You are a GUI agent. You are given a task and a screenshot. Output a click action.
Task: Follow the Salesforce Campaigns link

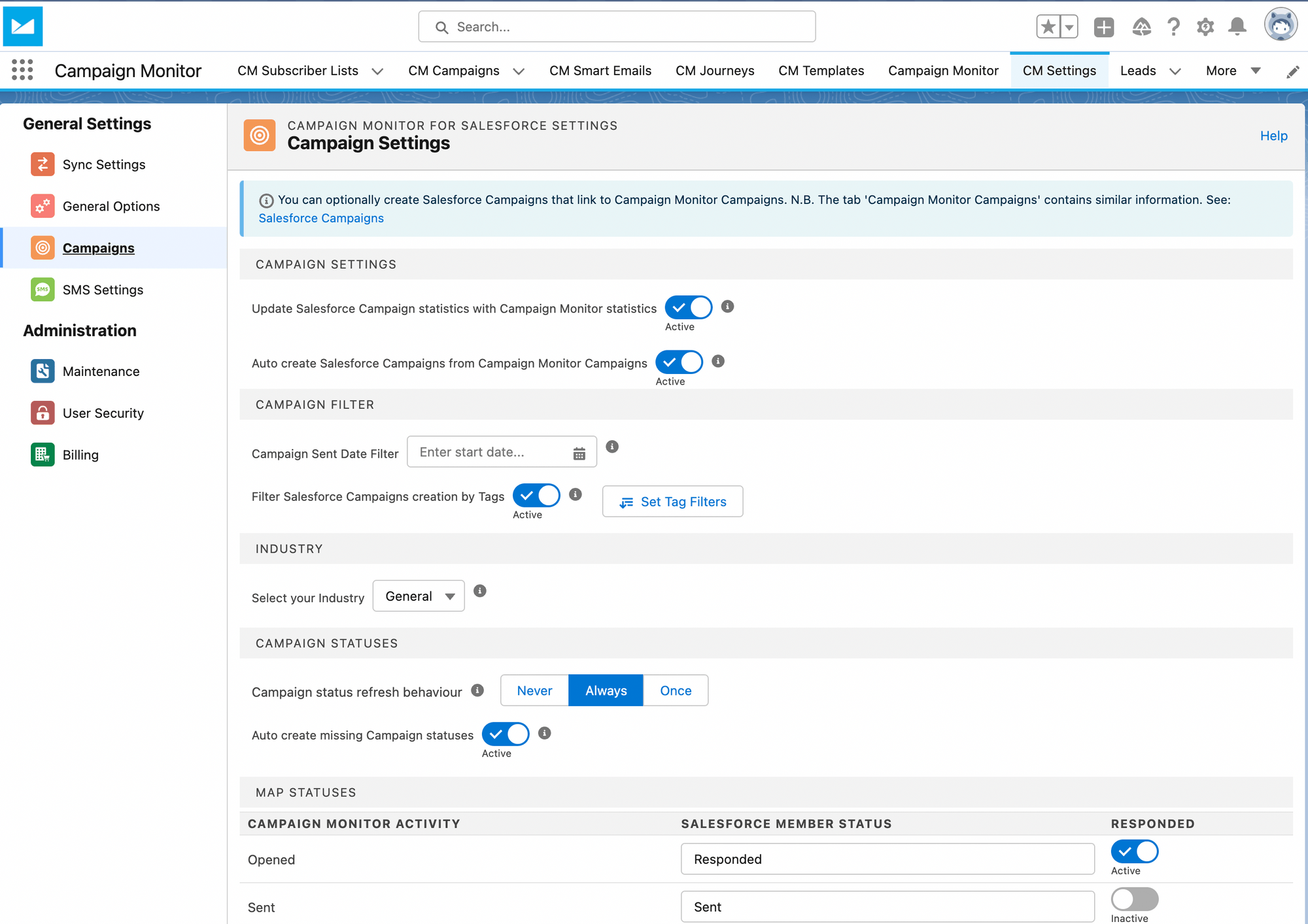(x=320, y=218)
